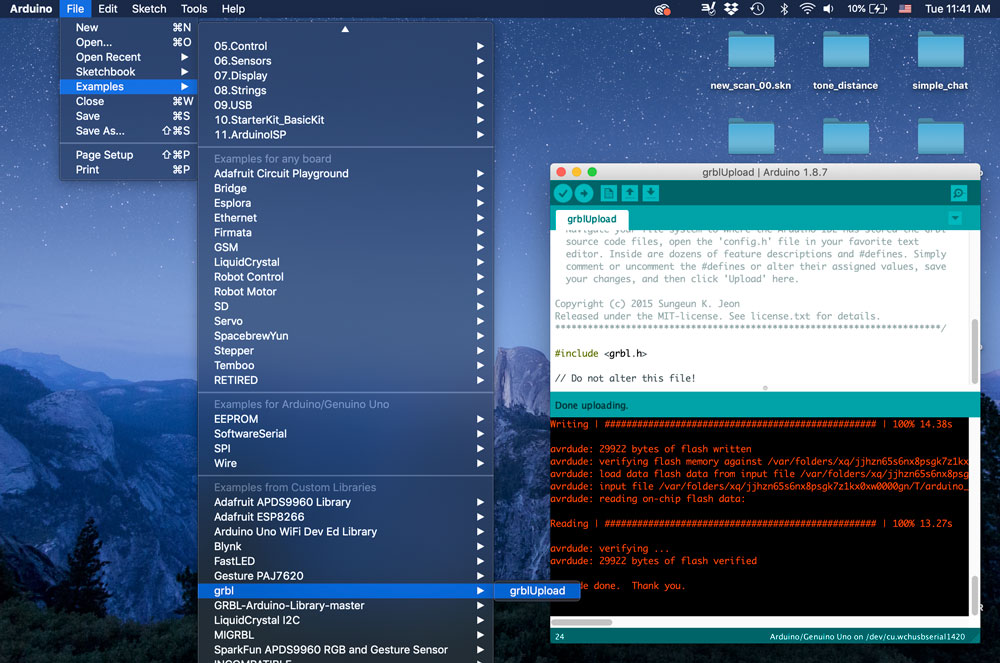Expand Open Recent submenu
This screenshot has width=1000, height=663.
[x=128, y=57]
